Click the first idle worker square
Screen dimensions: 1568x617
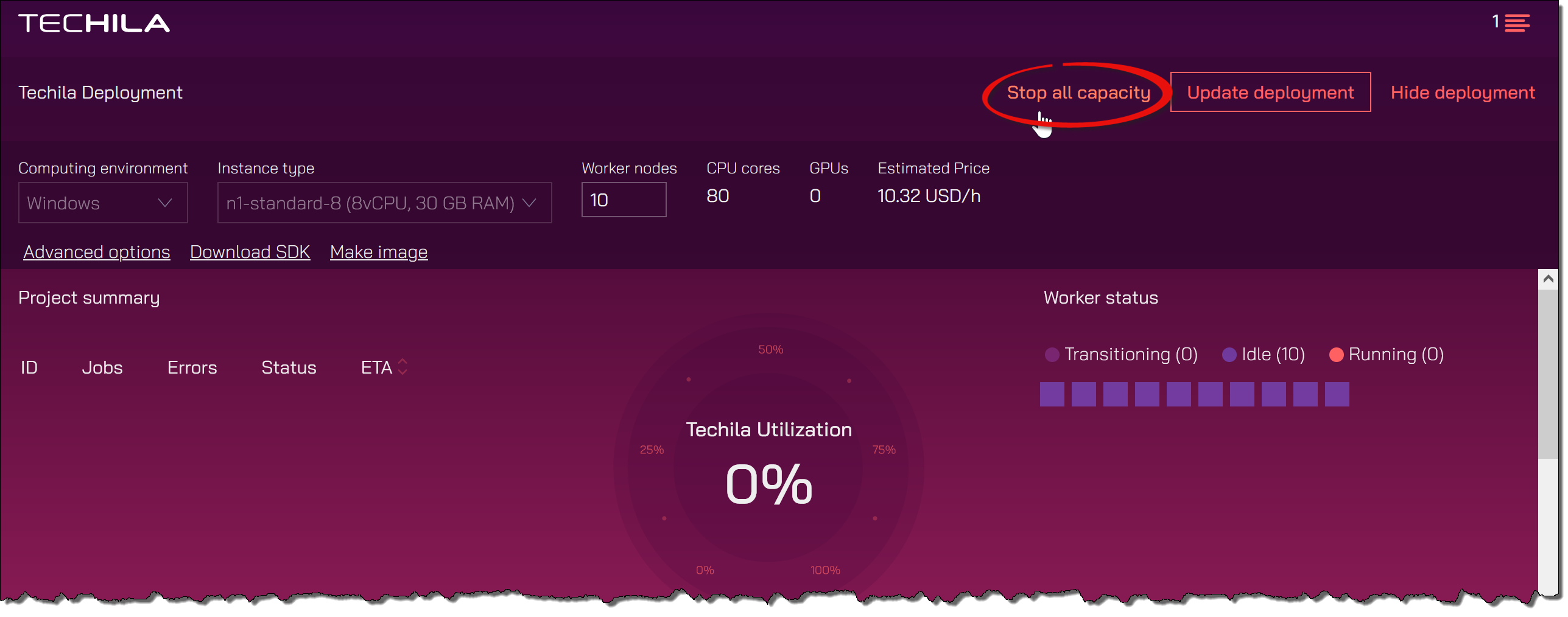[x=1052, y=394]
